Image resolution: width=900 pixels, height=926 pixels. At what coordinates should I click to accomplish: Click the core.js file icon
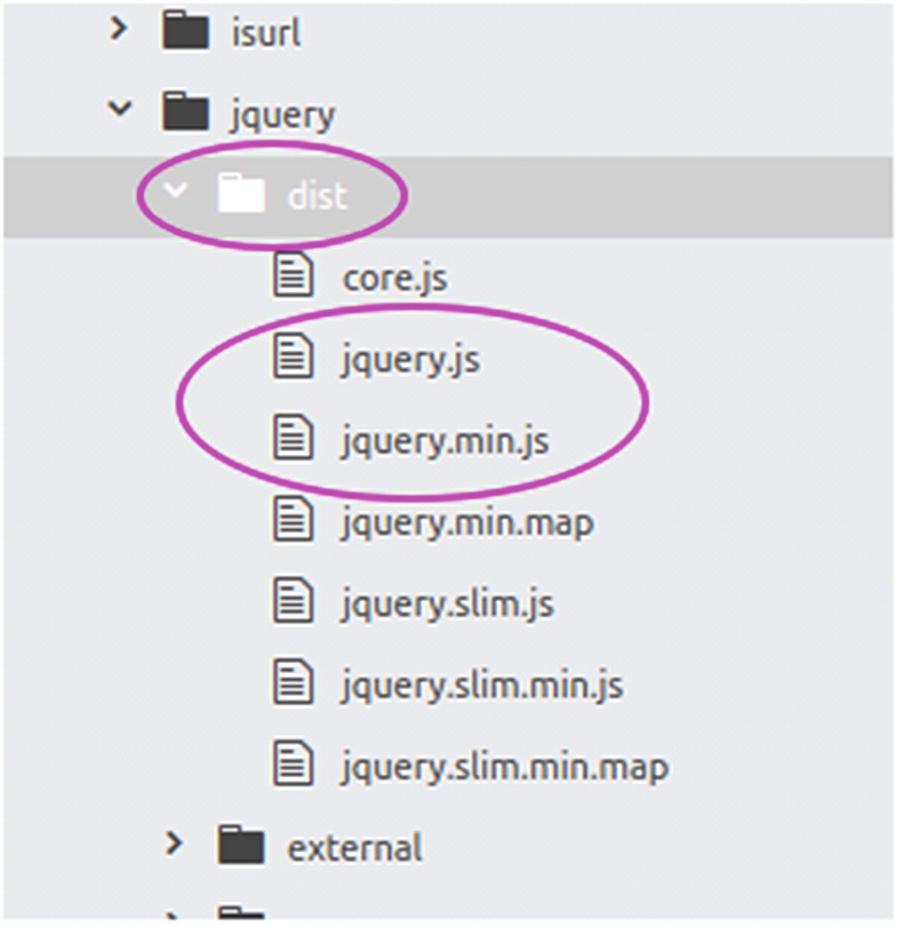click(293, 274)
